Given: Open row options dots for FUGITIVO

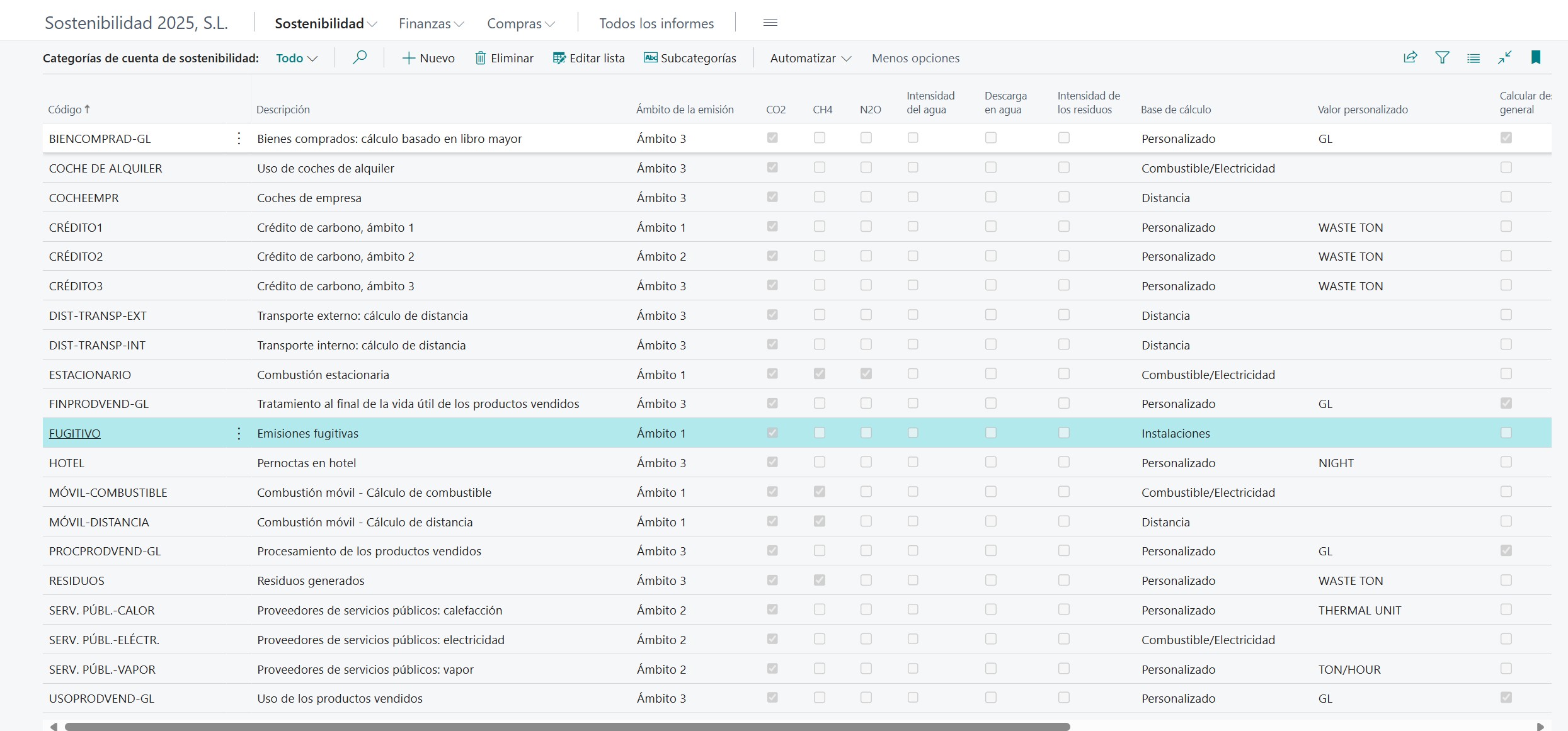Looking at the screenshot, I should click(x=239, y=433).
